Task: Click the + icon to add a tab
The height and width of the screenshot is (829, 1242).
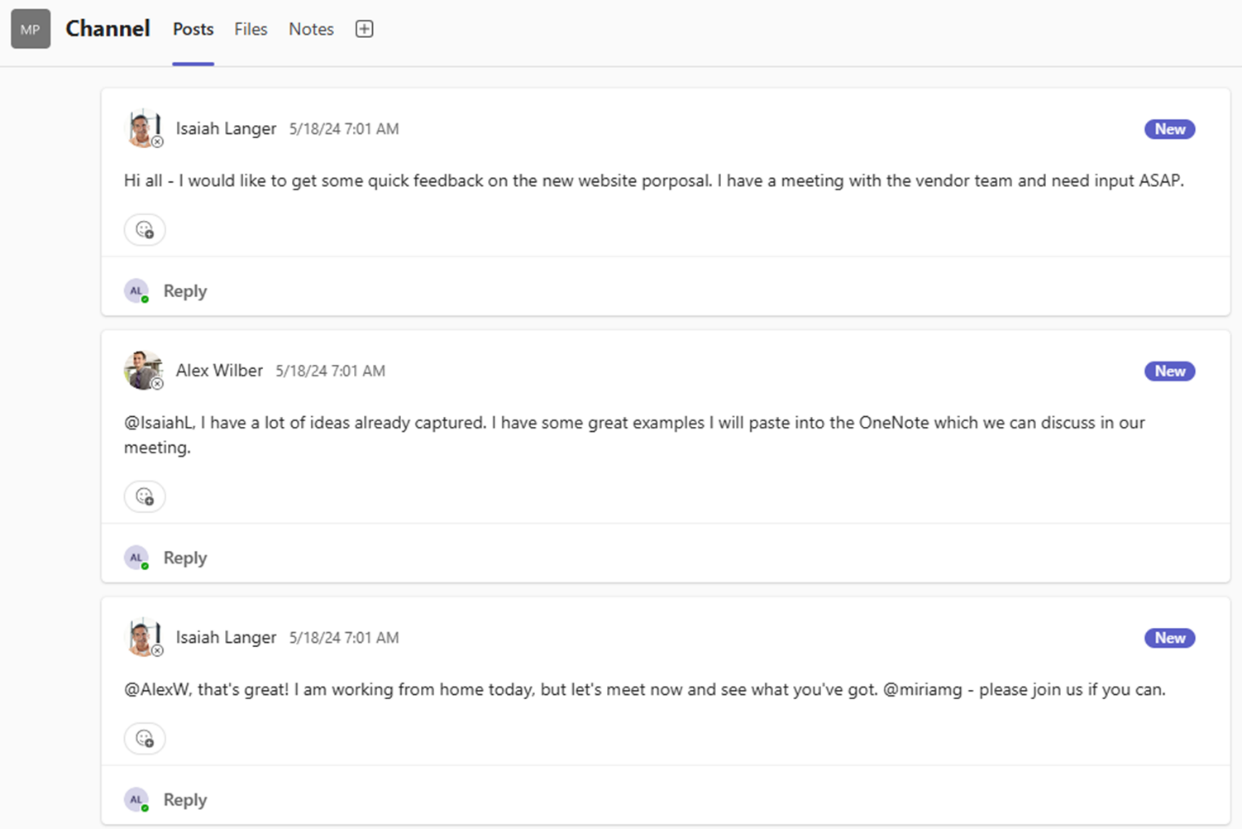Action: [364, 28]
